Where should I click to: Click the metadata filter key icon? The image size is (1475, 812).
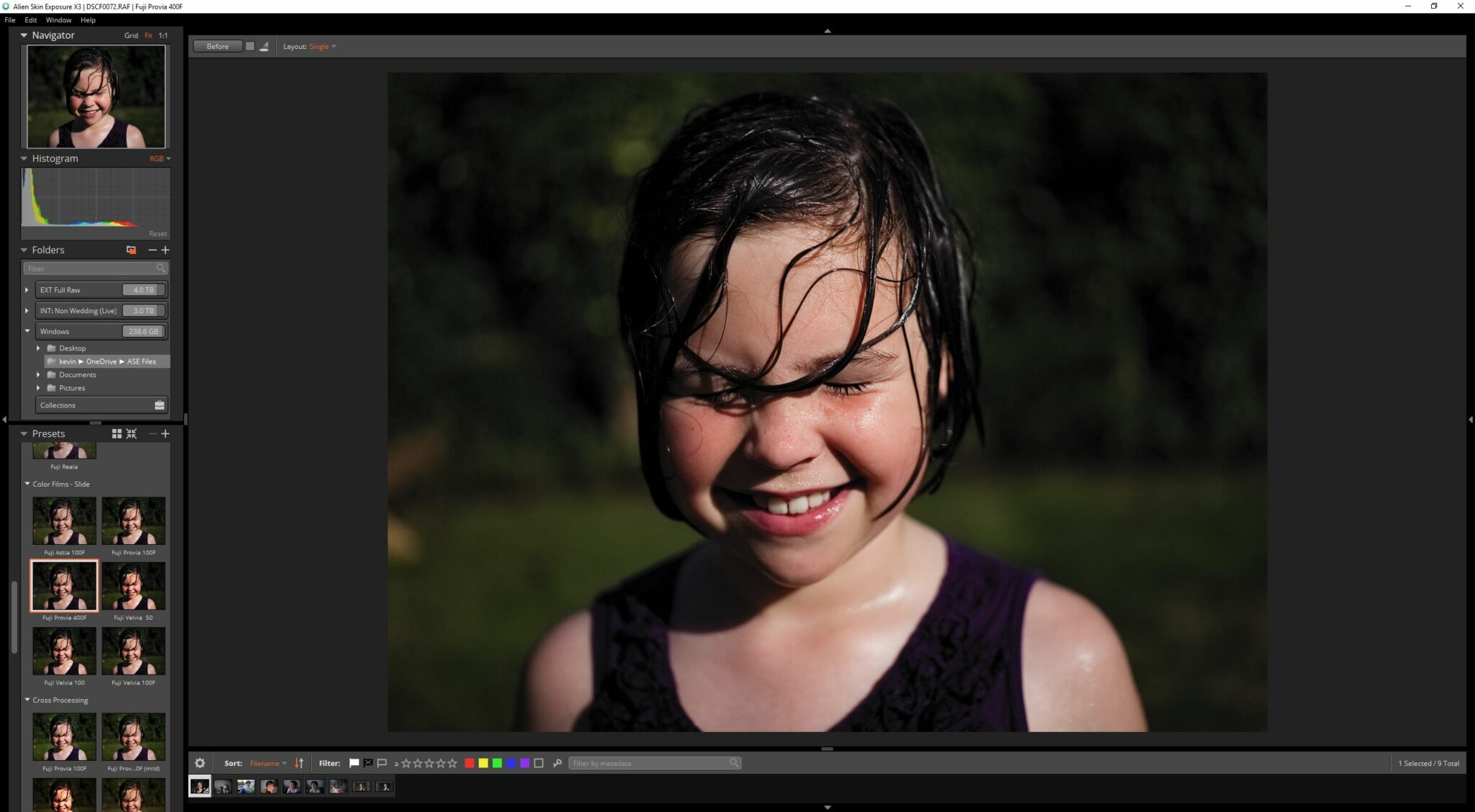[557, 763]
